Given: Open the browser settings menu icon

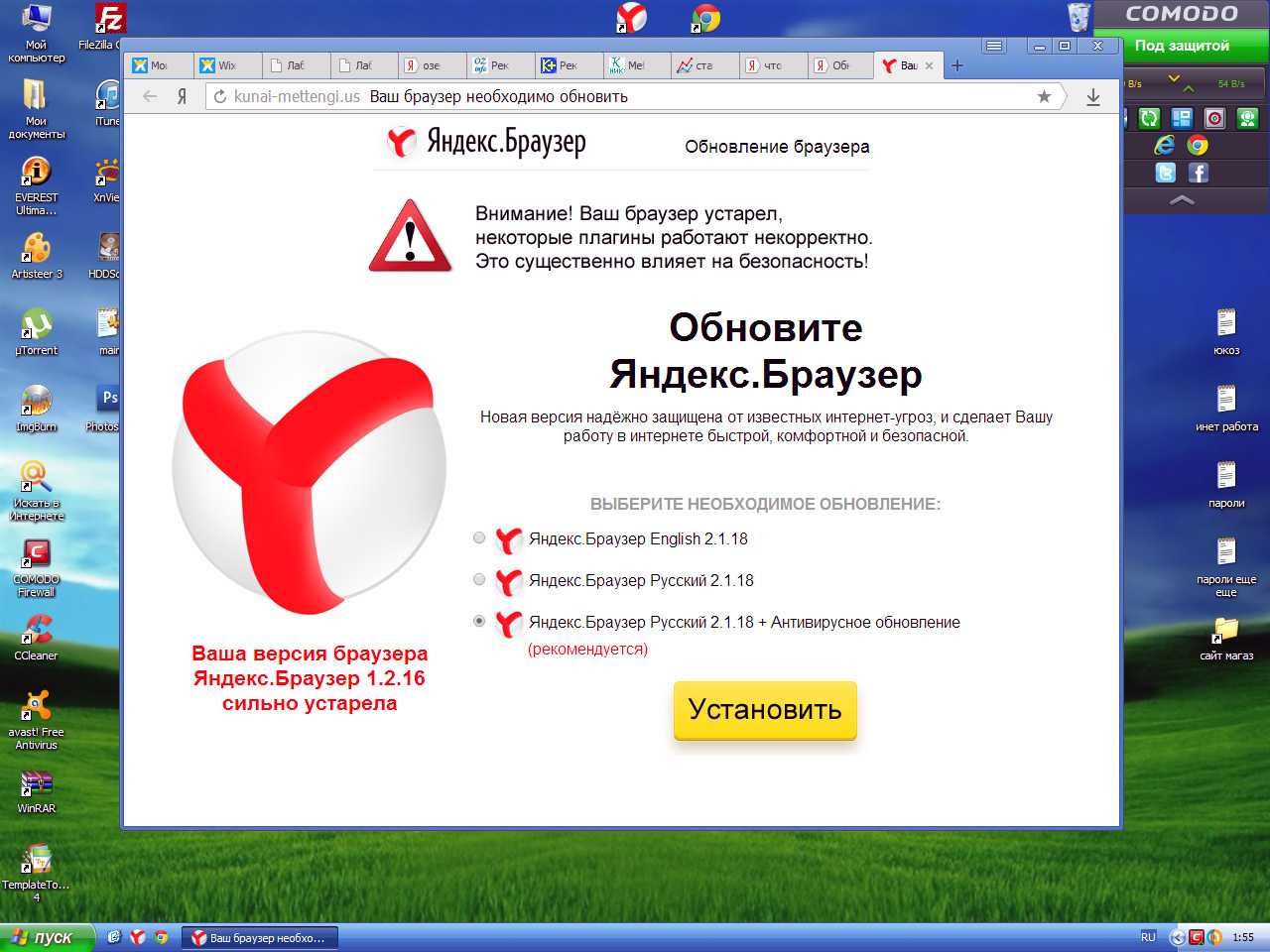Looking at the screenshot, I should click(x=994, y=46).
